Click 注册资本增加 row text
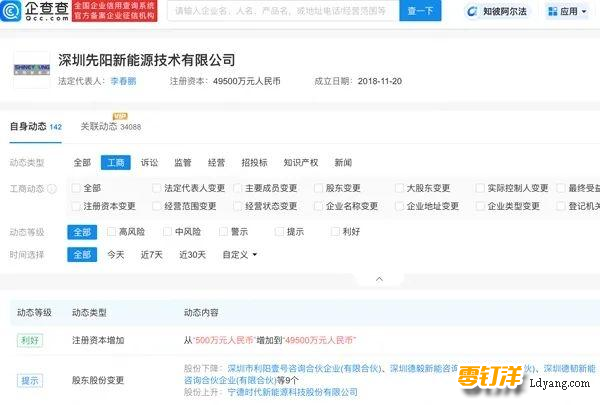600x405 pixels. coord(98,340)
